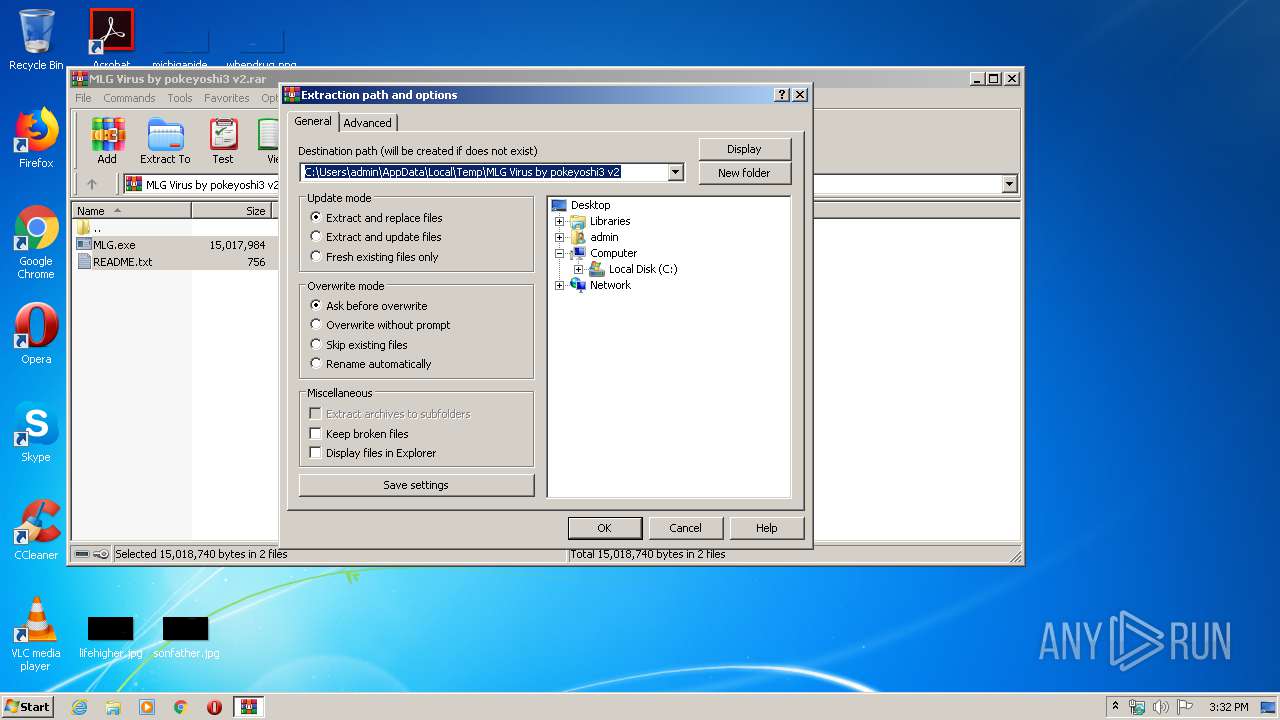
Task: Select Rename automatically option
Action: click(x=370, y=364)
